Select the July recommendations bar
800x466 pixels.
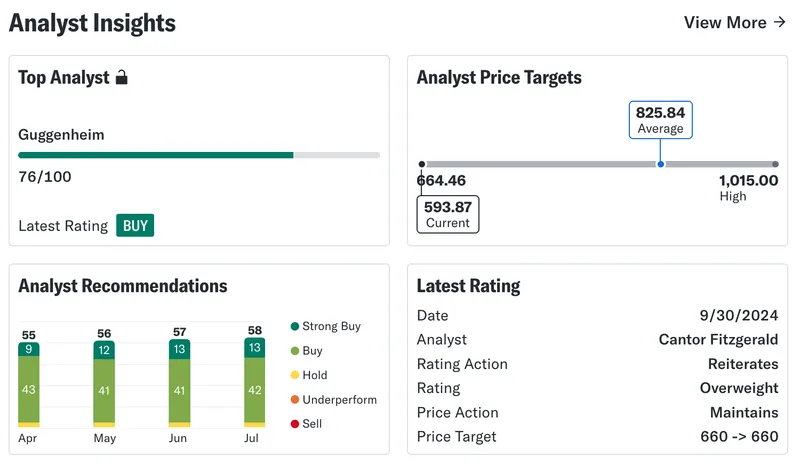(255, 382)
